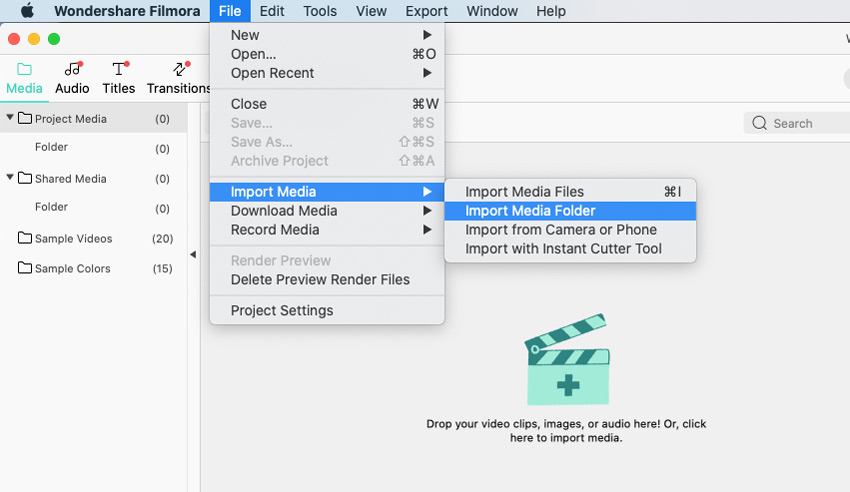The width and height of the screenshot is (850, 492).
Task: Collapse the sidebar with the arrow handle
Action: pos(193,254)
